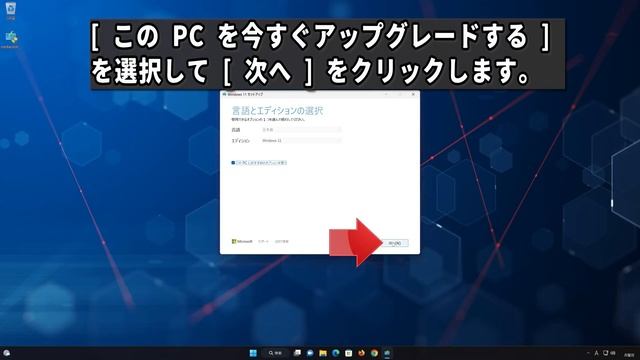The height and width of the screenshot is (360, 640).
Task: Launch Firefox from the taskbar
Action: pyautogui.click(x=361, y=353)
